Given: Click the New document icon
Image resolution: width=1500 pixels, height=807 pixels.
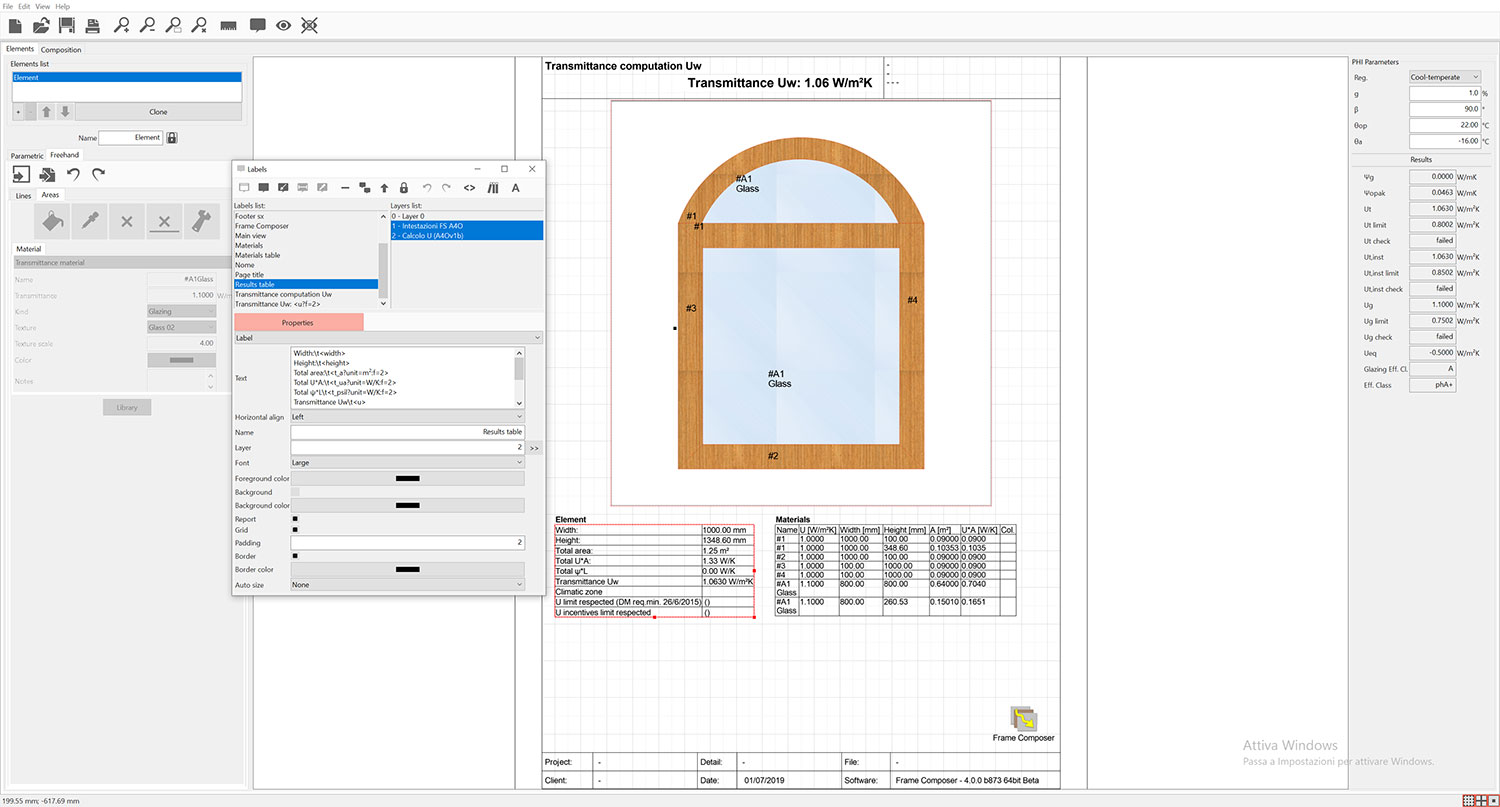Looking at the screenshot, I should (x=16, y=25).
